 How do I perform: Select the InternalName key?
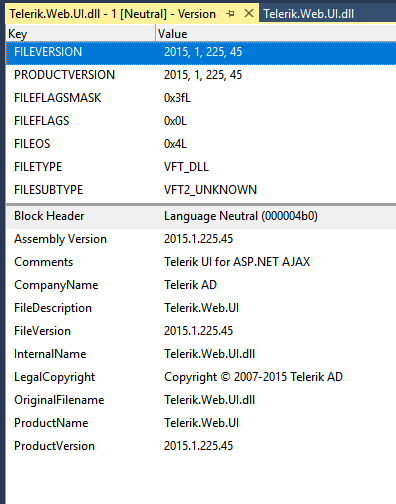coord(50,354)
